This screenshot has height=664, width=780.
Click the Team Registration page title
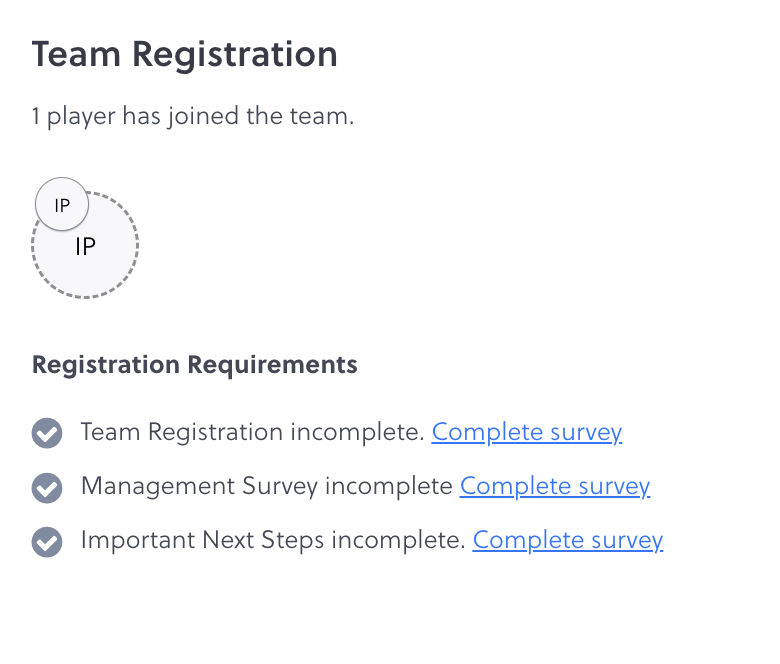[184, 54]
